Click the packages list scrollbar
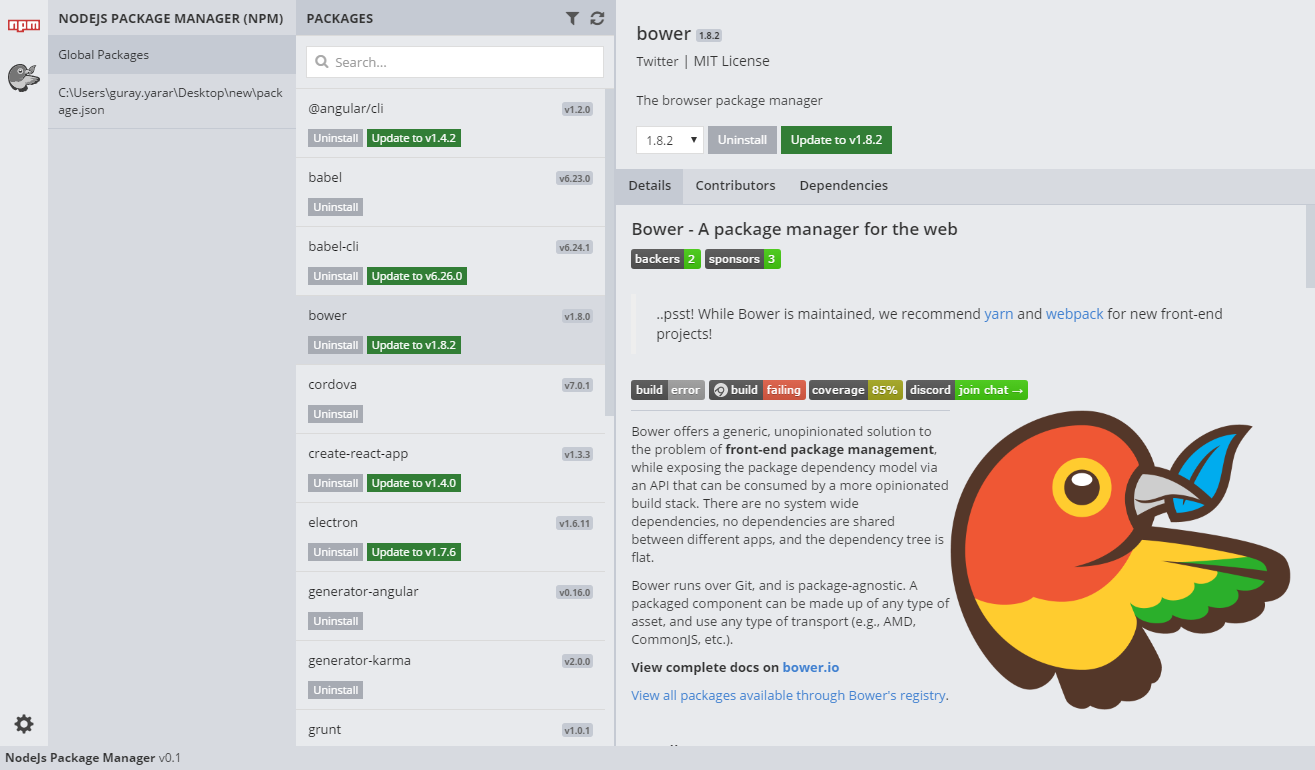This screenshot has height=770, width=1315. [610, 250]
